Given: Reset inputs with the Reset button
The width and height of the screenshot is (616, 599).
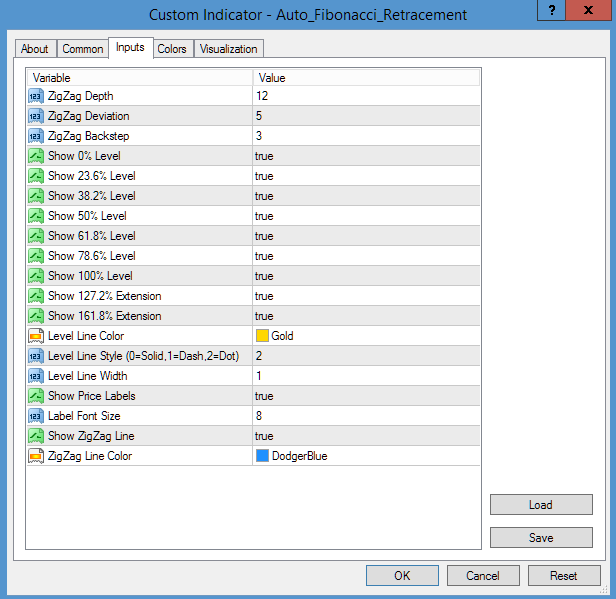Looking at the screenshot, I should 564,576.
